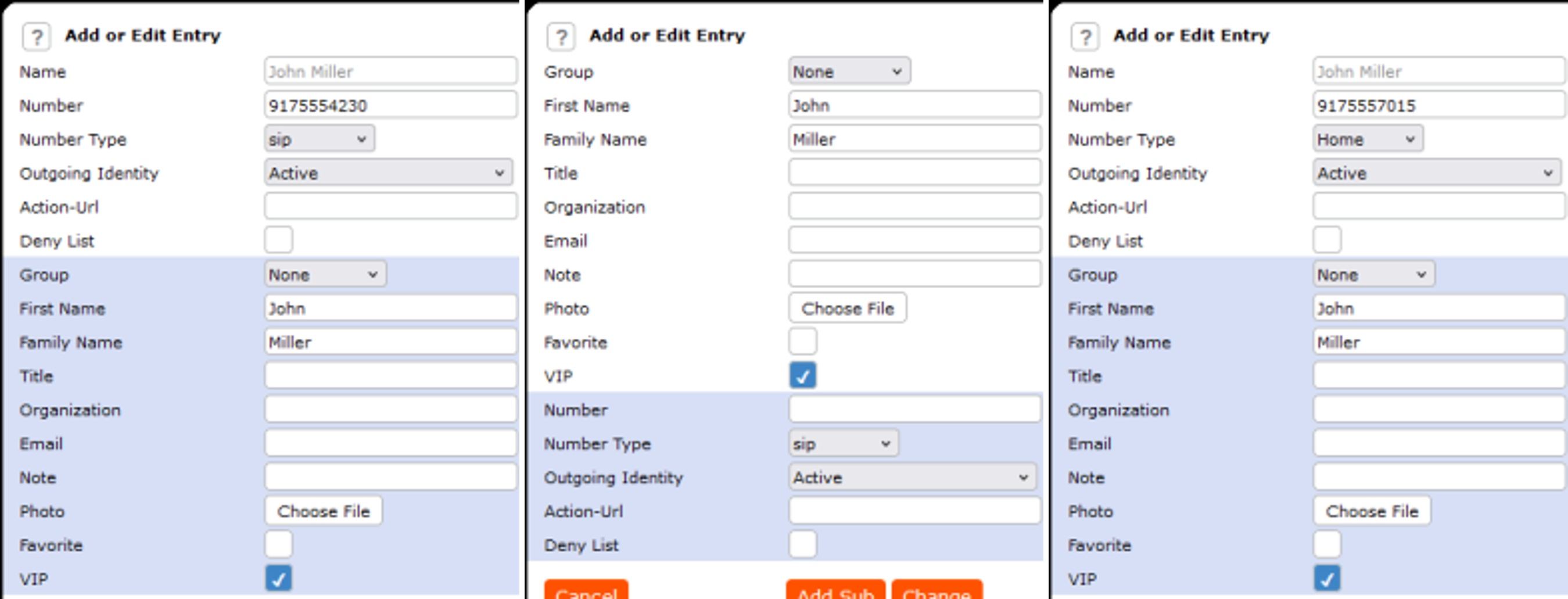Click help icon in form with Cancel button
The height and width of the screenshot is (599, 1568).
tap(561, 37)
